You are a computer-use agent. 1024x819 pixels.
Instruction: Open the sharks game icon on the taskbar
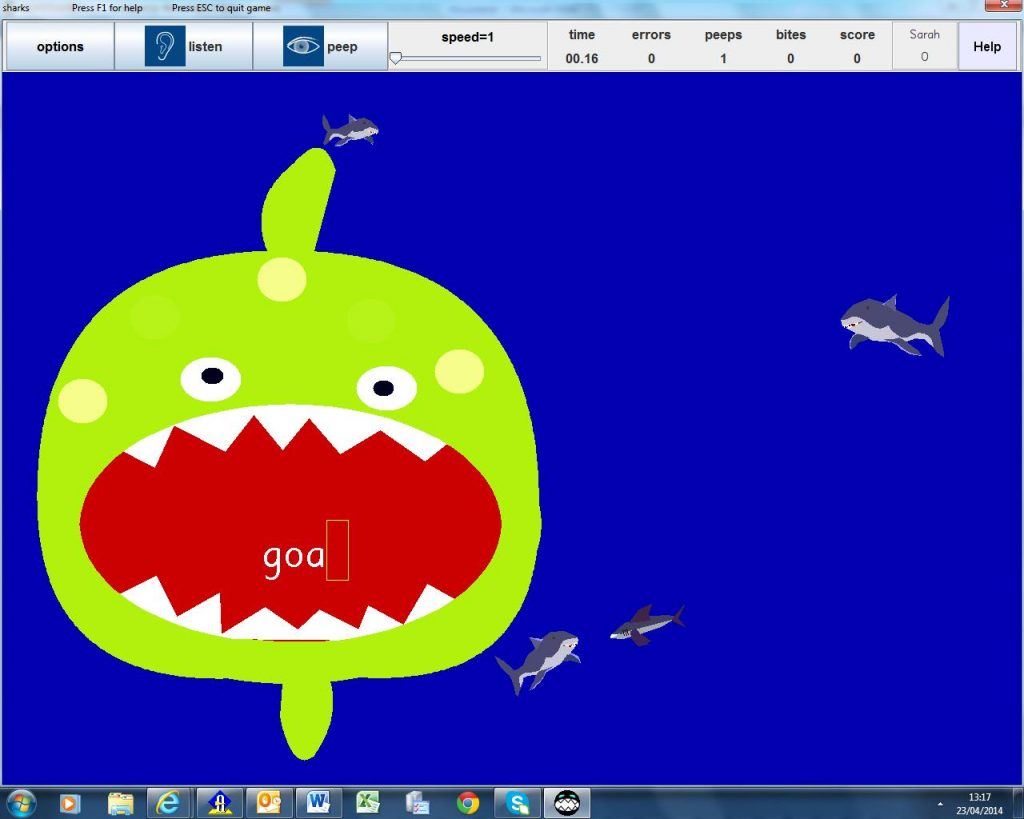pyautogui.click(x=566, y=802)
